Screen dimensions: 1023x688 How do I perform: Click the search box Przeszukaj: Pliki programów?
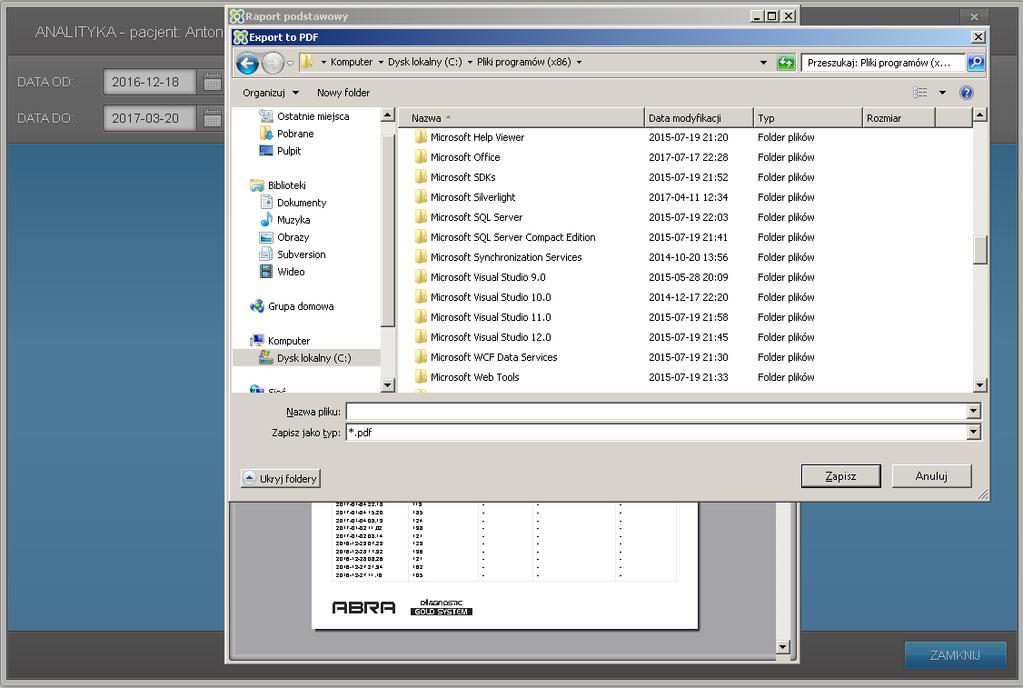(x=883, y=63)
